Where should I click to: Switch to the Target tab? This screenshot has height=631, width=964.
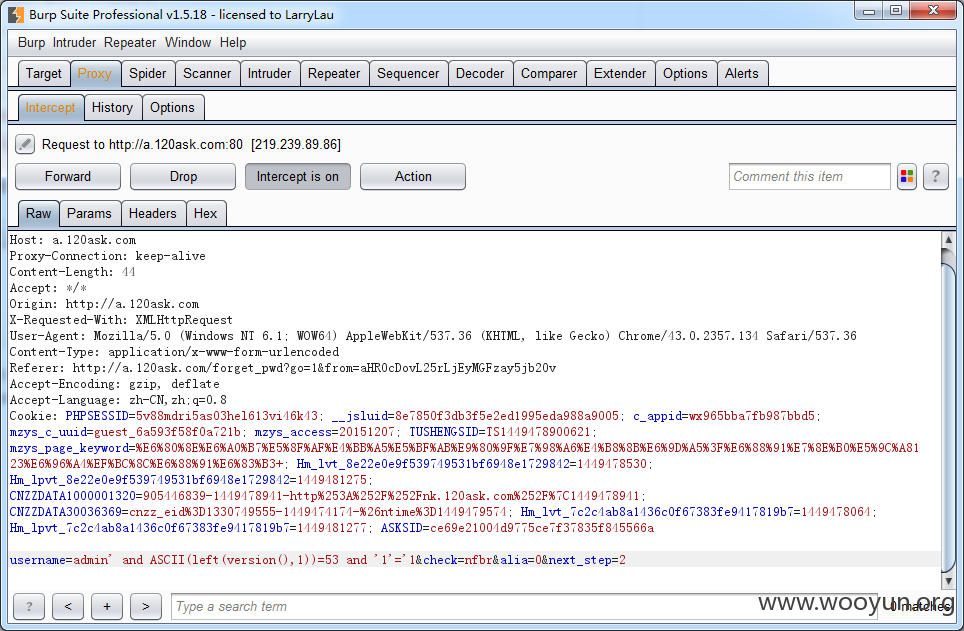(44, 74)
